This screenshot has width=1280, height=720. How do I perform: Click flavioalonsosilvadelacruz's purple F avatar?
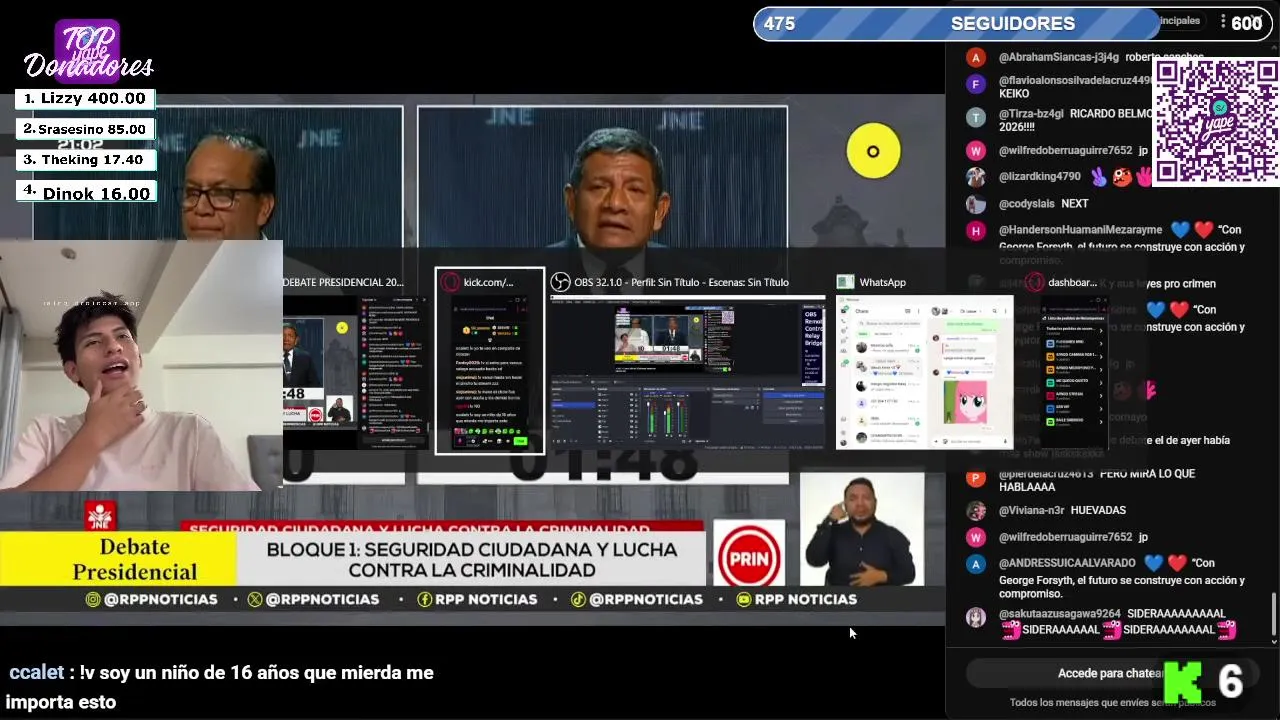(x=976, y=84)
